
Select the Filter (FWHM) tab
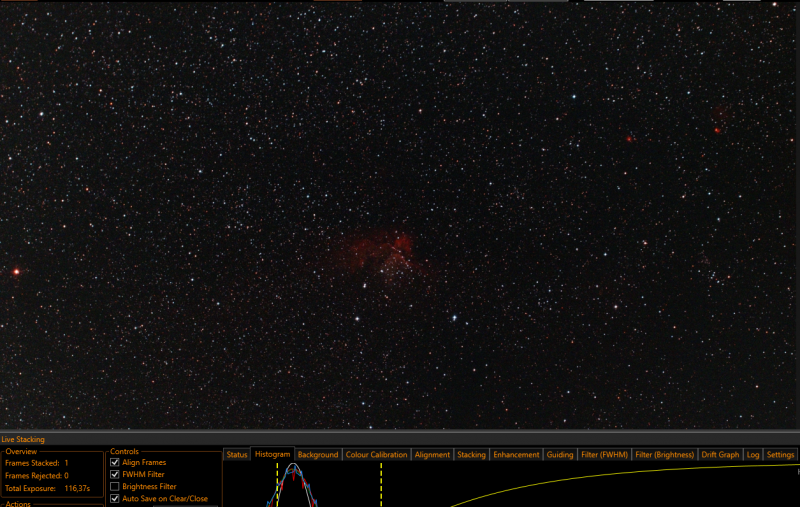pos(604,454)
